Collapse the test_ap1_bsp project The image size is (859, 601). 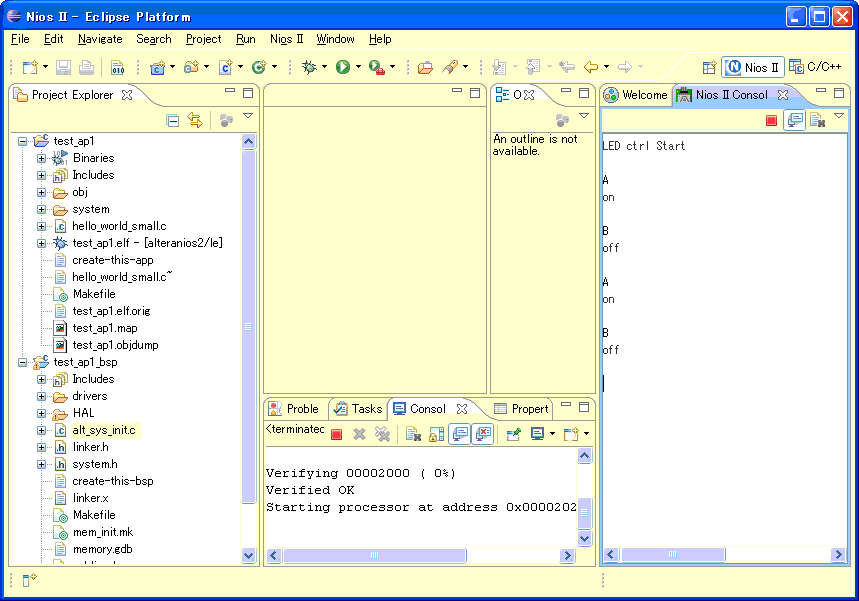click(x=22, y=362)
